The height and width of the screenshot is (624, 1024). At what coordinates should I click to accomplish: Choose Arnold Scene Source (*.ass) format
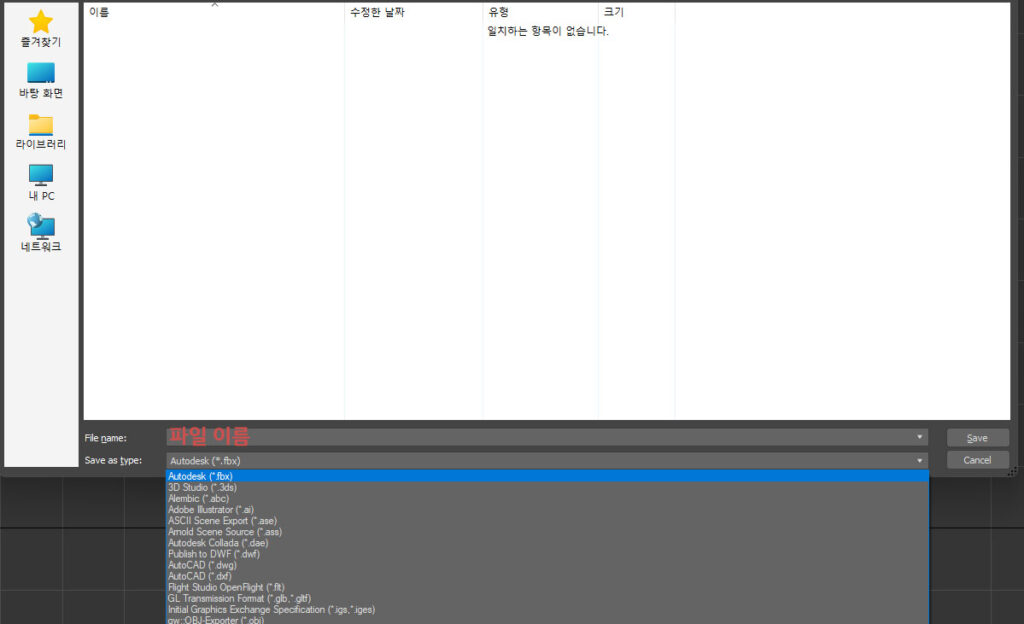(547, 532)
